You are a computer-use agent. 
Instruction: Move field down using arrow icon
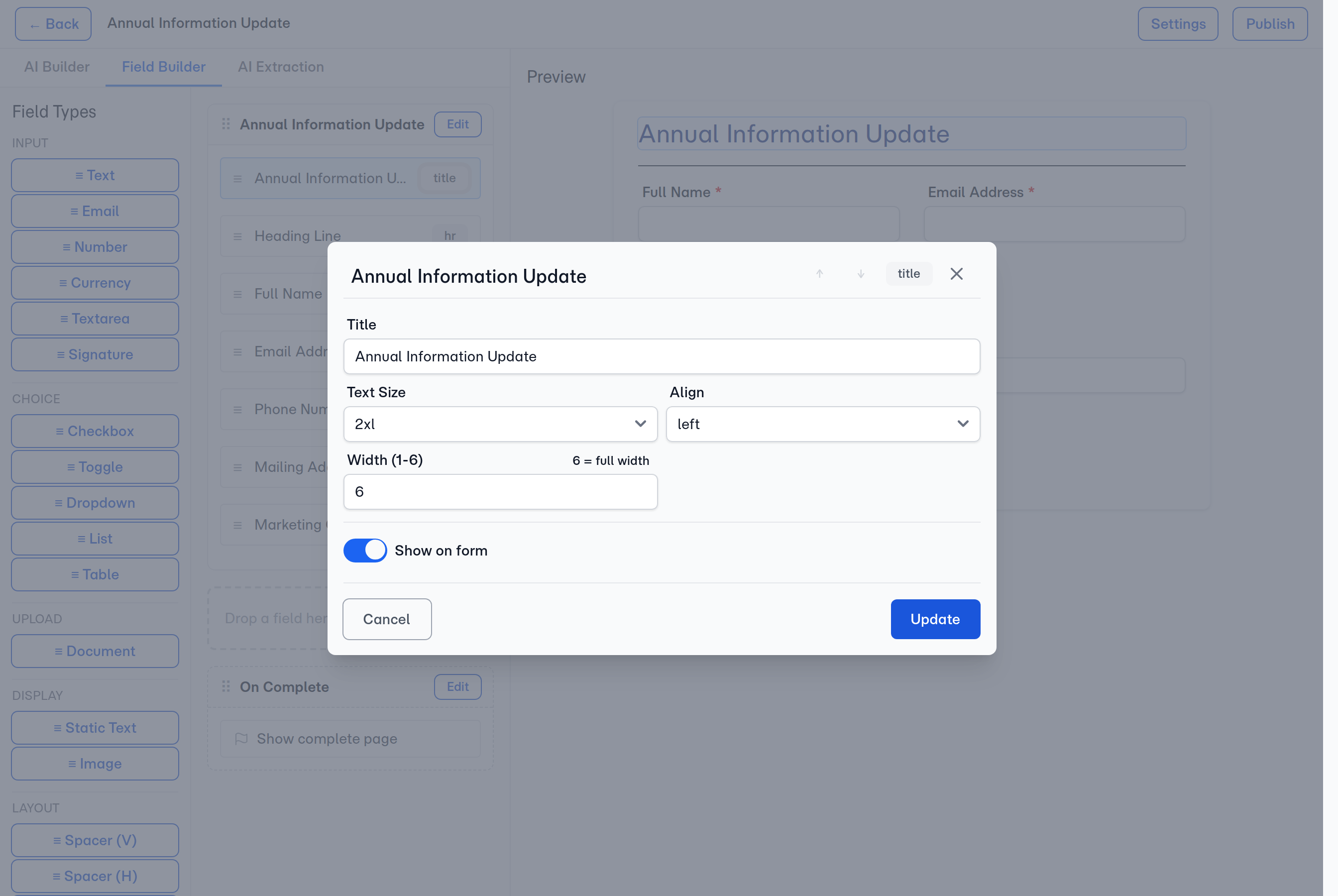[860, 274]
